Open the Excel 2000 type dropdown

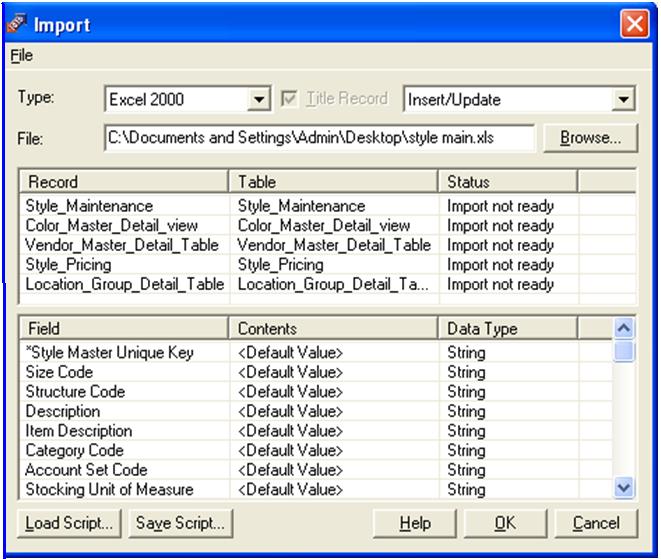tap(259, 99)
